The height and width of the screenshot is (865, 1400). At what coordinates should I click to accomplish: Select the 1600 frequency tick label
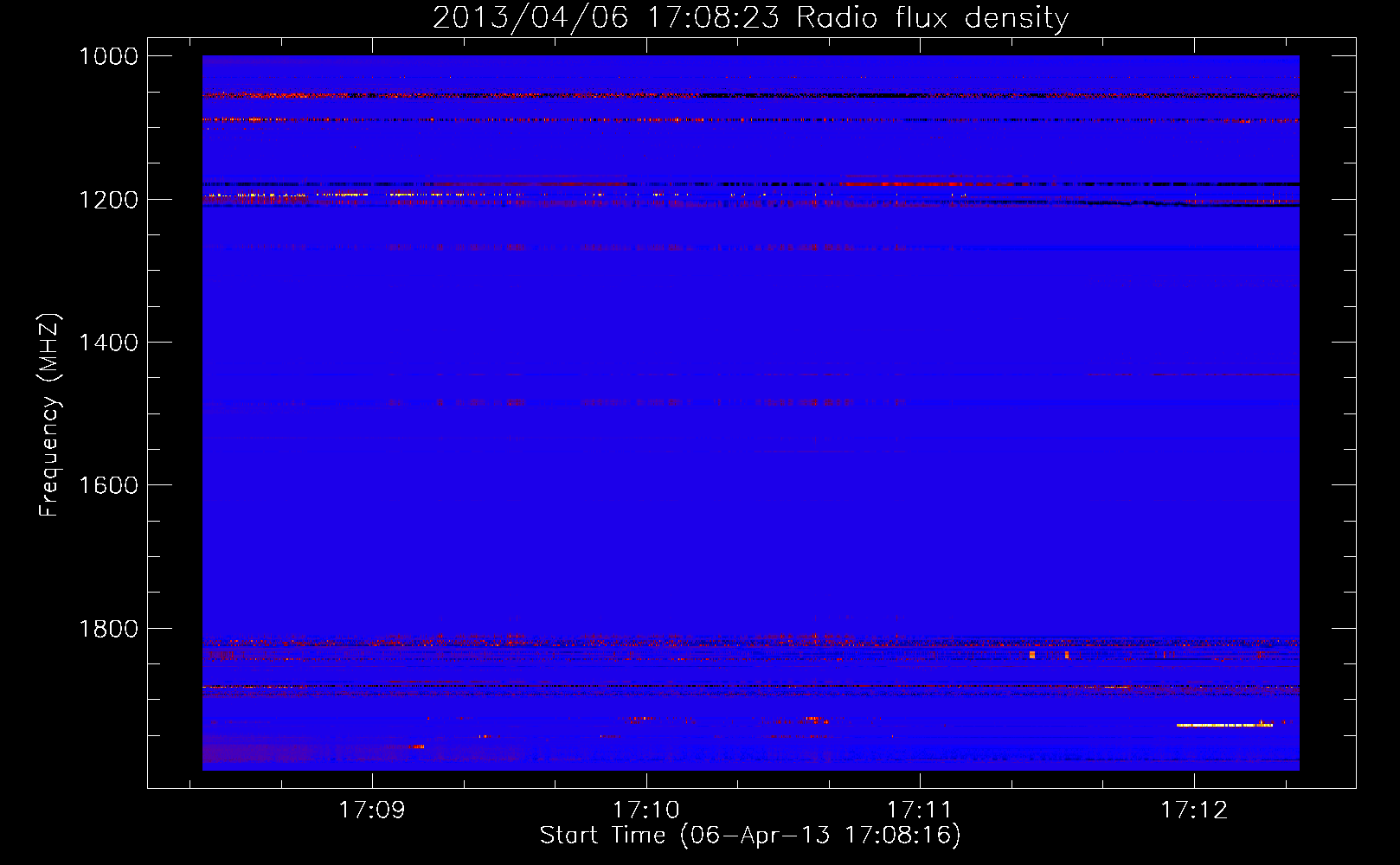coord(108,485)
